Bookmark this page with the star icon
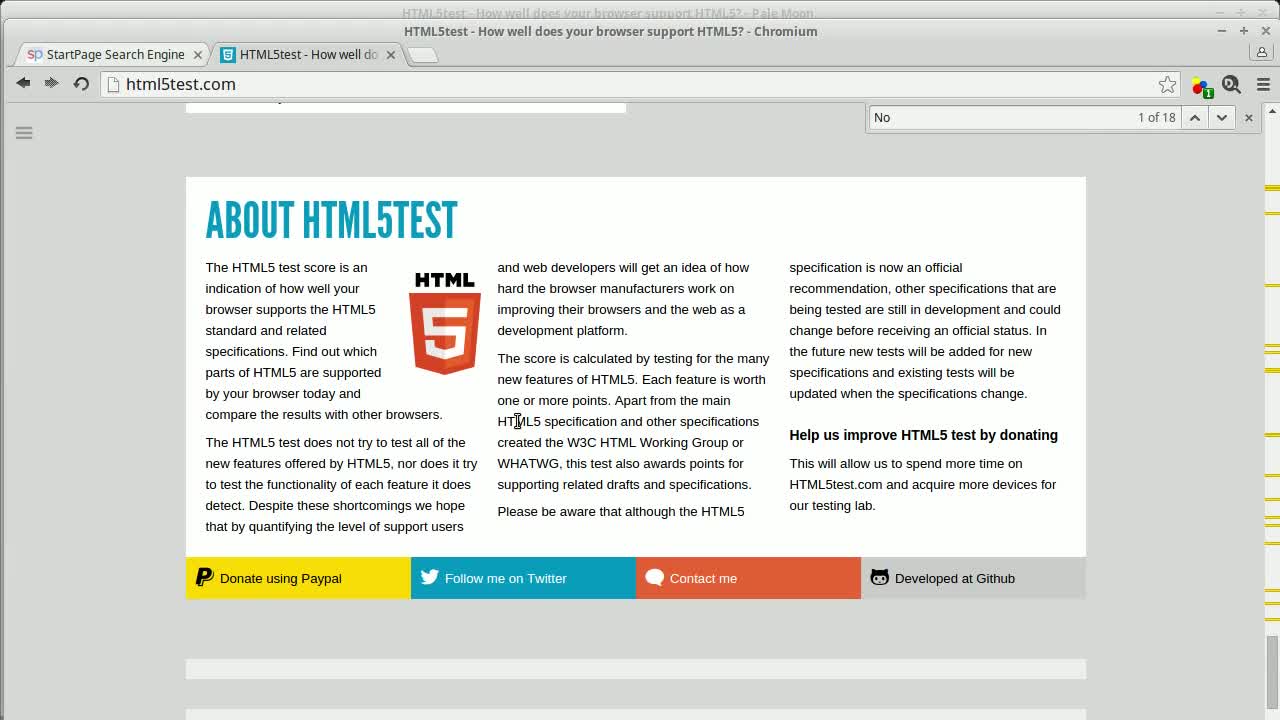Viewport: 1280px width, 720px height. point(1167,84)
